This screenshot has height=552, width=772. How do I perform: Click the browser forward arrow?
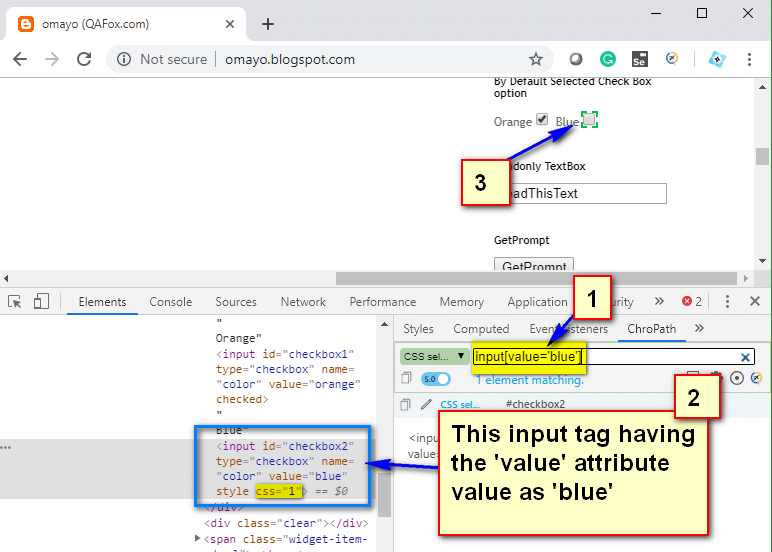tap(52, 60)
